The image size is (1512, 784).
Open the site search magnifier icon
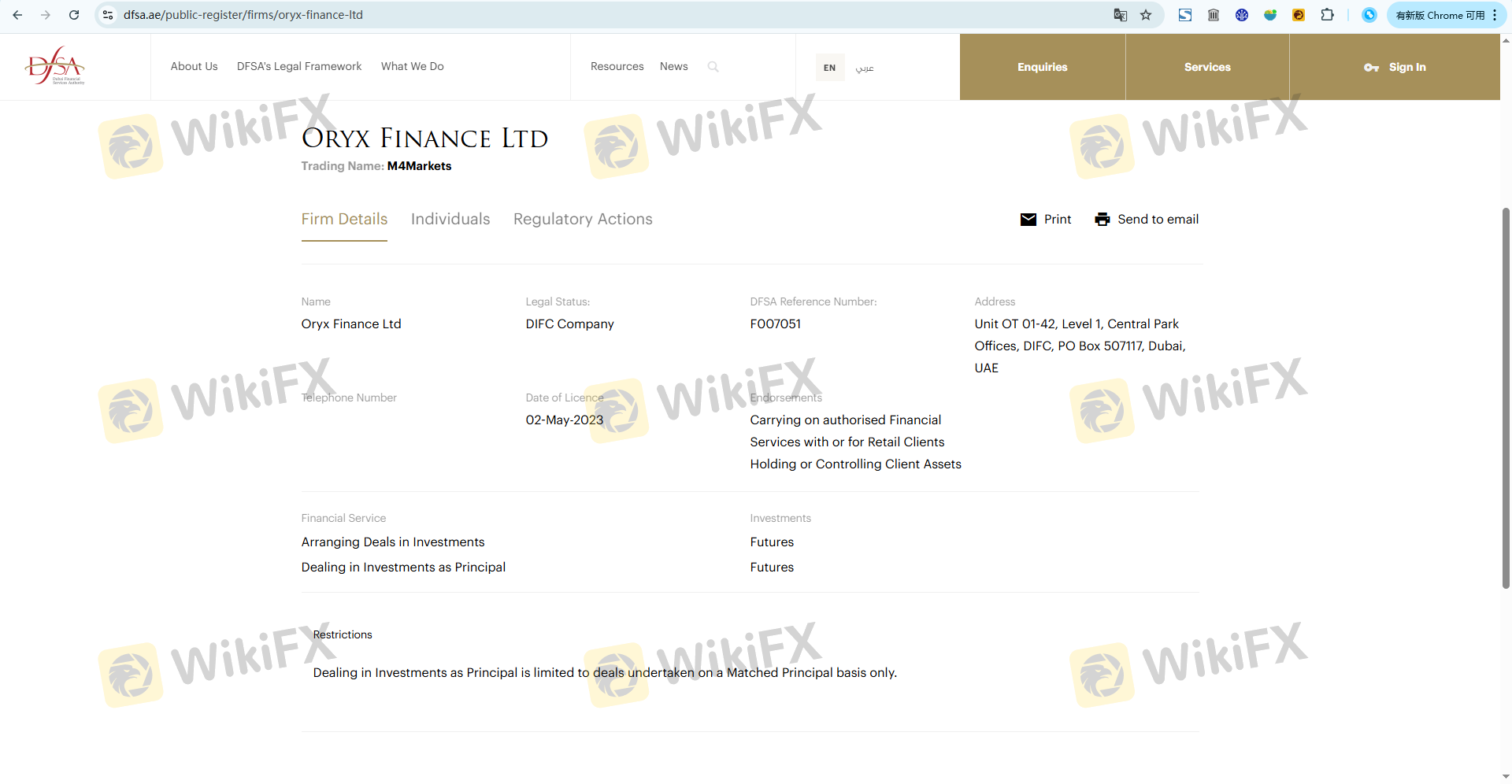713,67
